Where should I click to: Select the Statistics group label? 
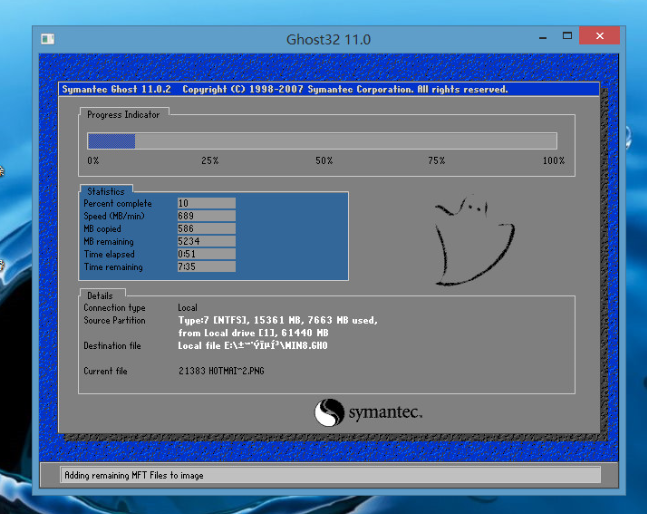(x=106, y=191)
